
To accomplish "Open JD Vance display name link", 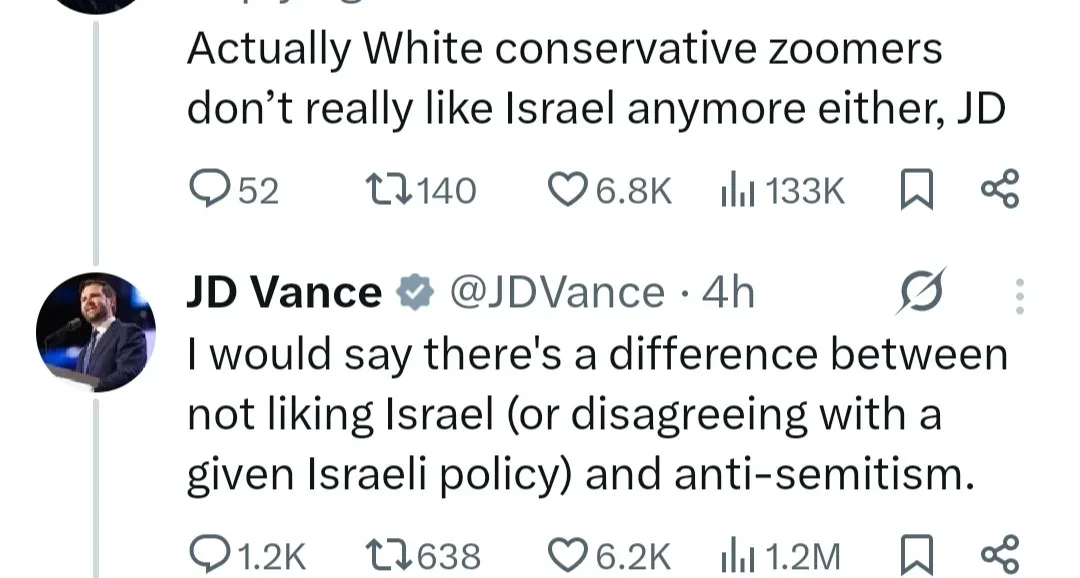I will click(284, 293).
